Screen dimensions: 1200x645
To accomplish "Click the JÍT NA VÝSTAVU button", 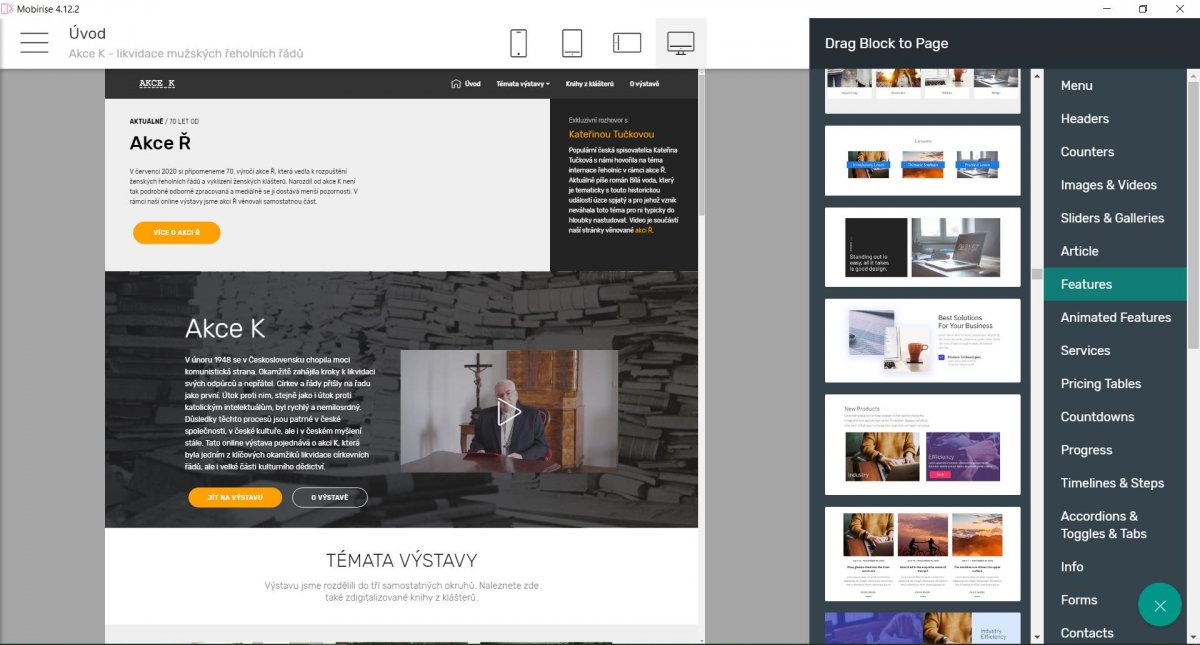I will 235,497.
